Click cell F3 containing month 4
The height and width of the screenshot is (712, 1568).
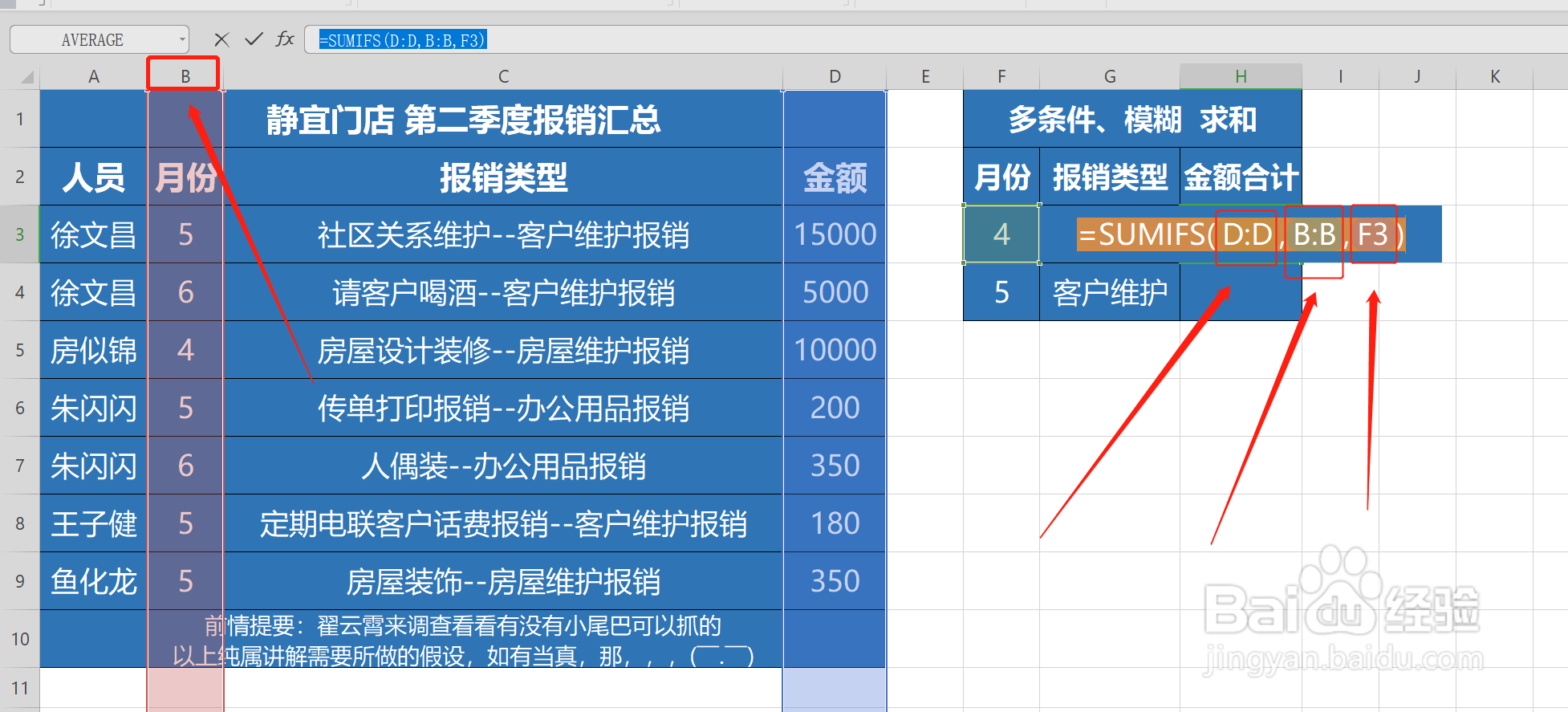[1001, 234]
